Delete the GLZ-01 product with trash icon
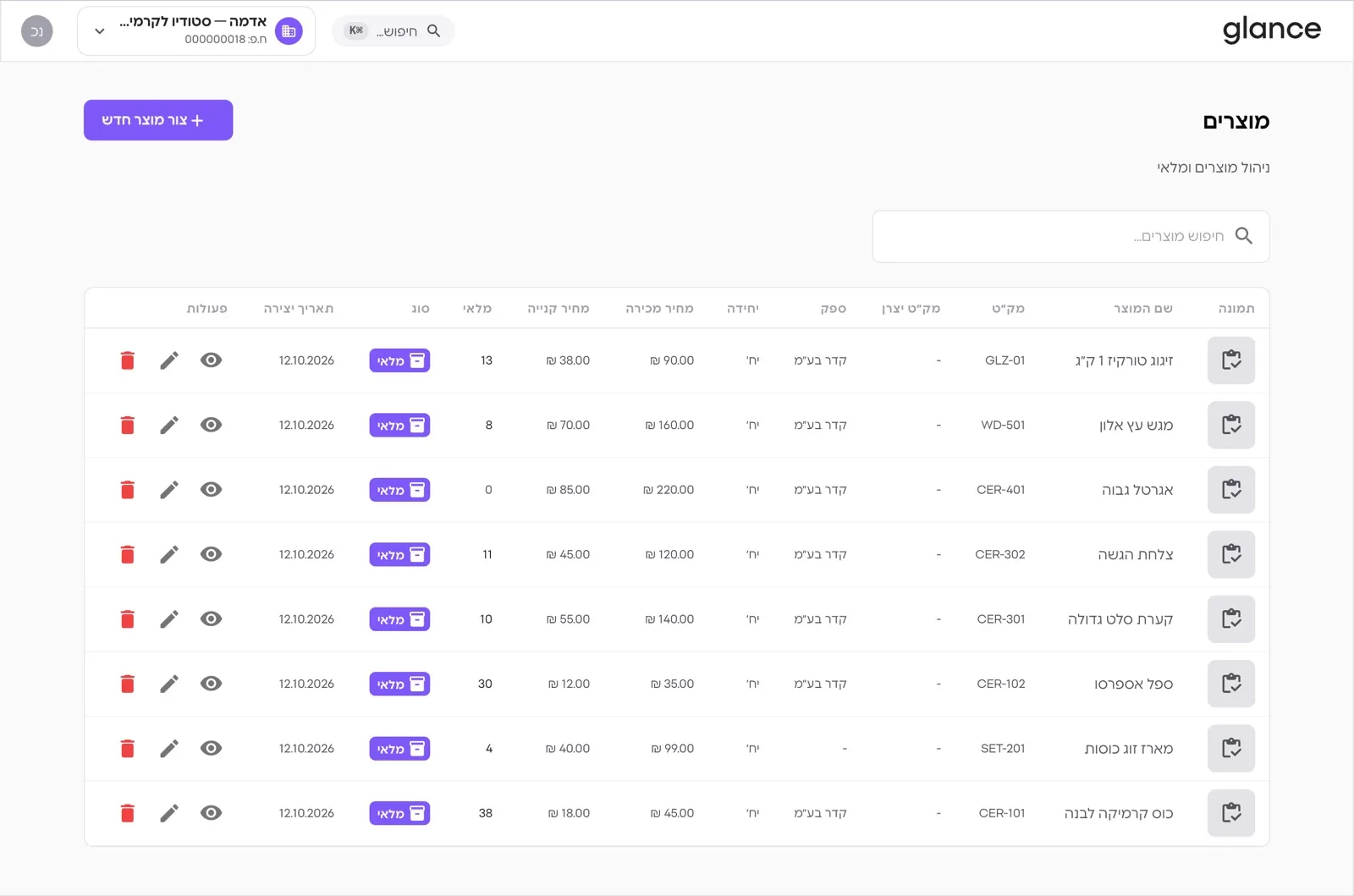This screenshot has width=1354, height=896. pos(128,360)
